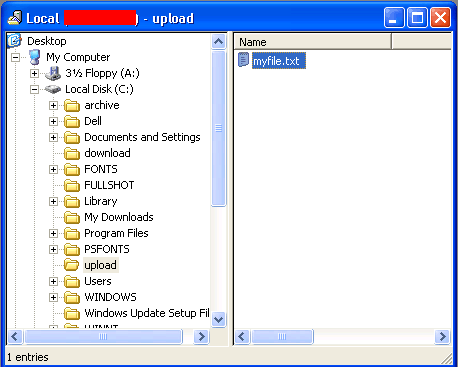
Task: Click the My Downloads folder icon
Action: click(x=72, y=217)
